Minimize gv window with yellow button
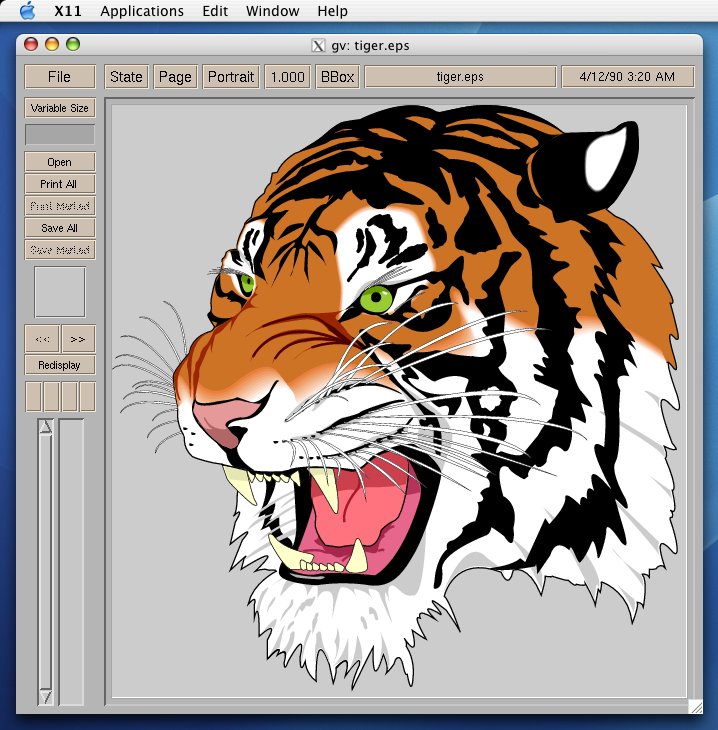This screenshot has width=718, height=730. [x=52, y=44]
